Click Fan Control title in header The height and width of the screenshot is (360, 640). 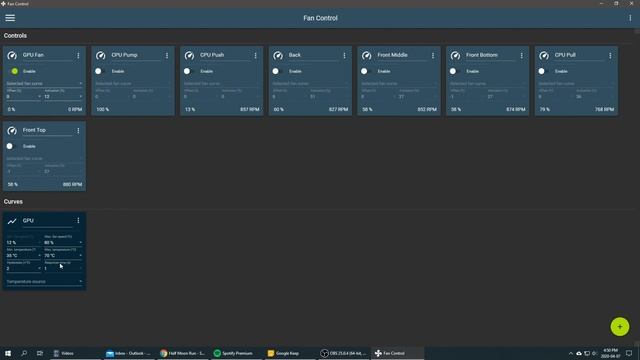click(320, 18)
